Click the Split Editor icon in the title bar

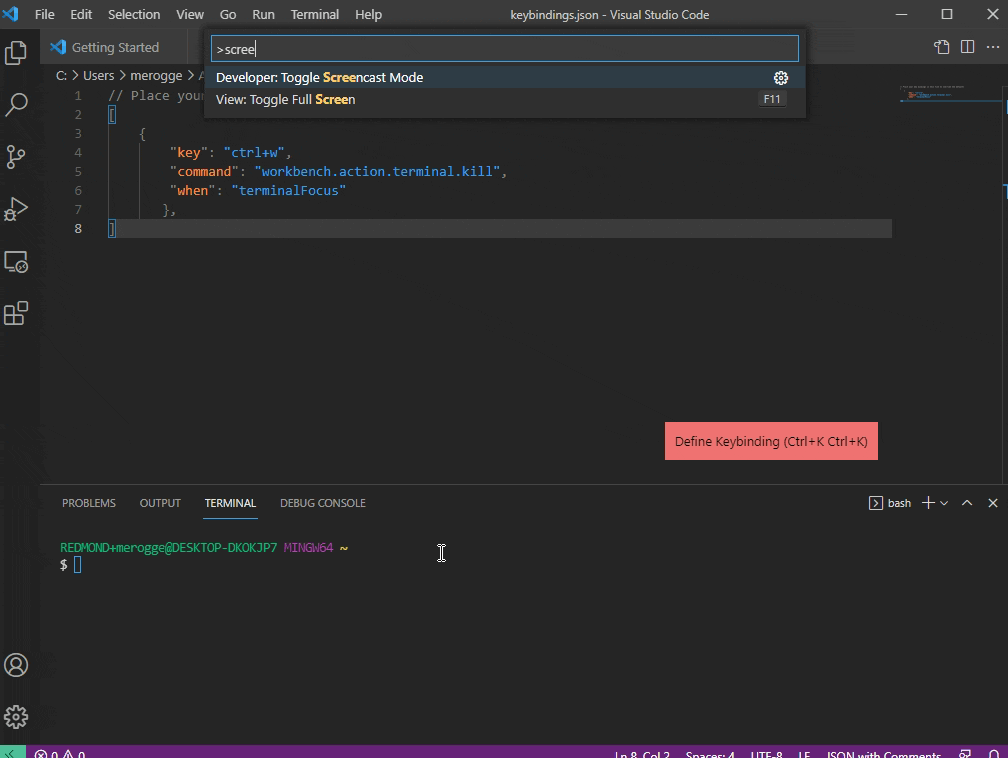tap(967, 47)
